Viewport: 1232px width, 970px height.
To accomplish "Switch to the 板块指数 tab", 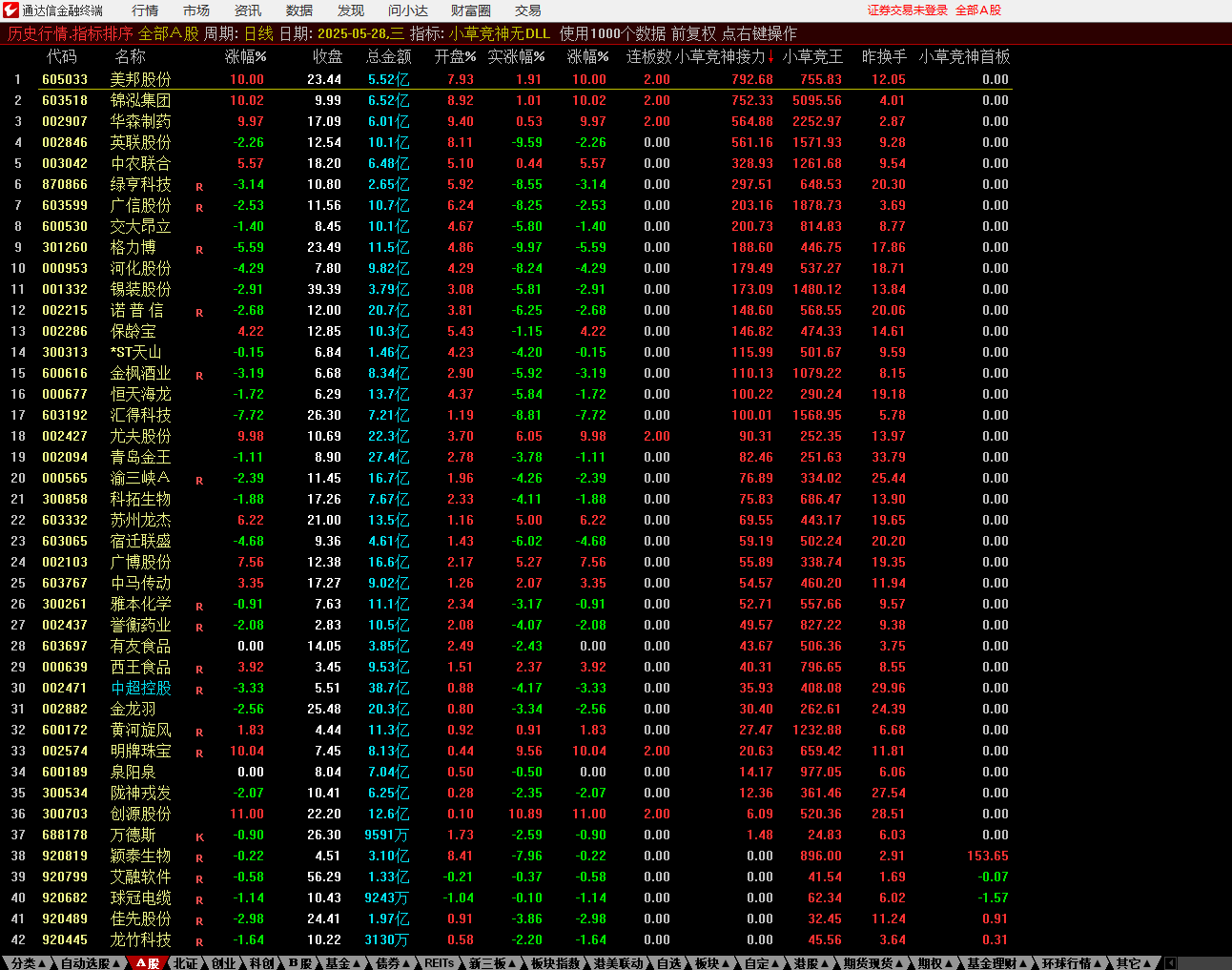I will [x=555, y=963].
